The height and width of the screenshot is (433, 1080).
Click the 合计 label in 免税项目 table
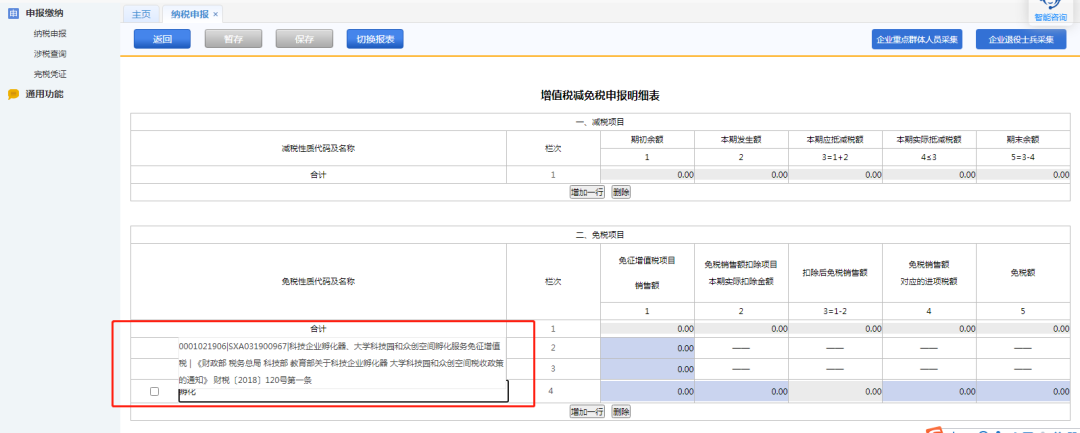click(318, 329)
